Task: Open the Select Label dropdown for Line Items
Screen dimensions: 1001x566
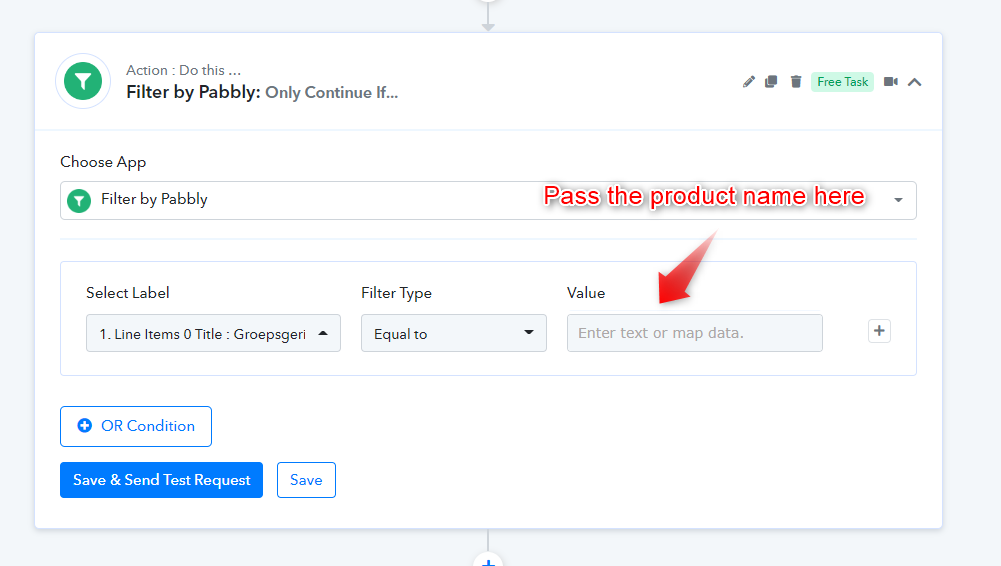Action: (x=213, y=333)
